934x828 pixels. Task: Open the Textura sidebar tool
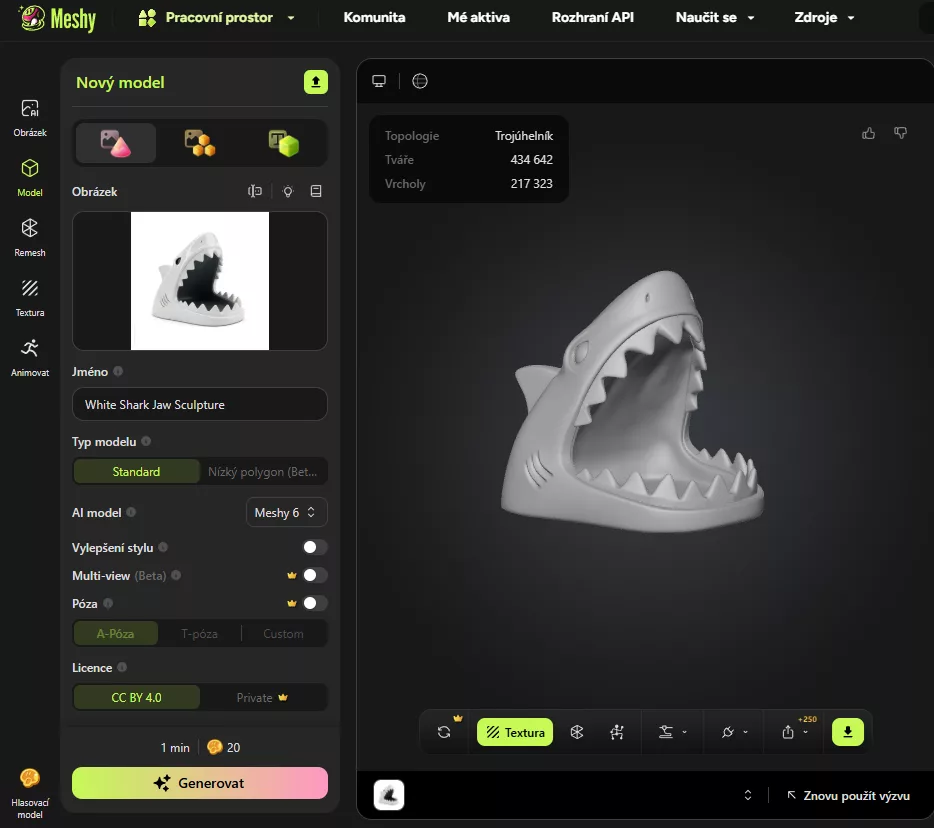(30, 296)
